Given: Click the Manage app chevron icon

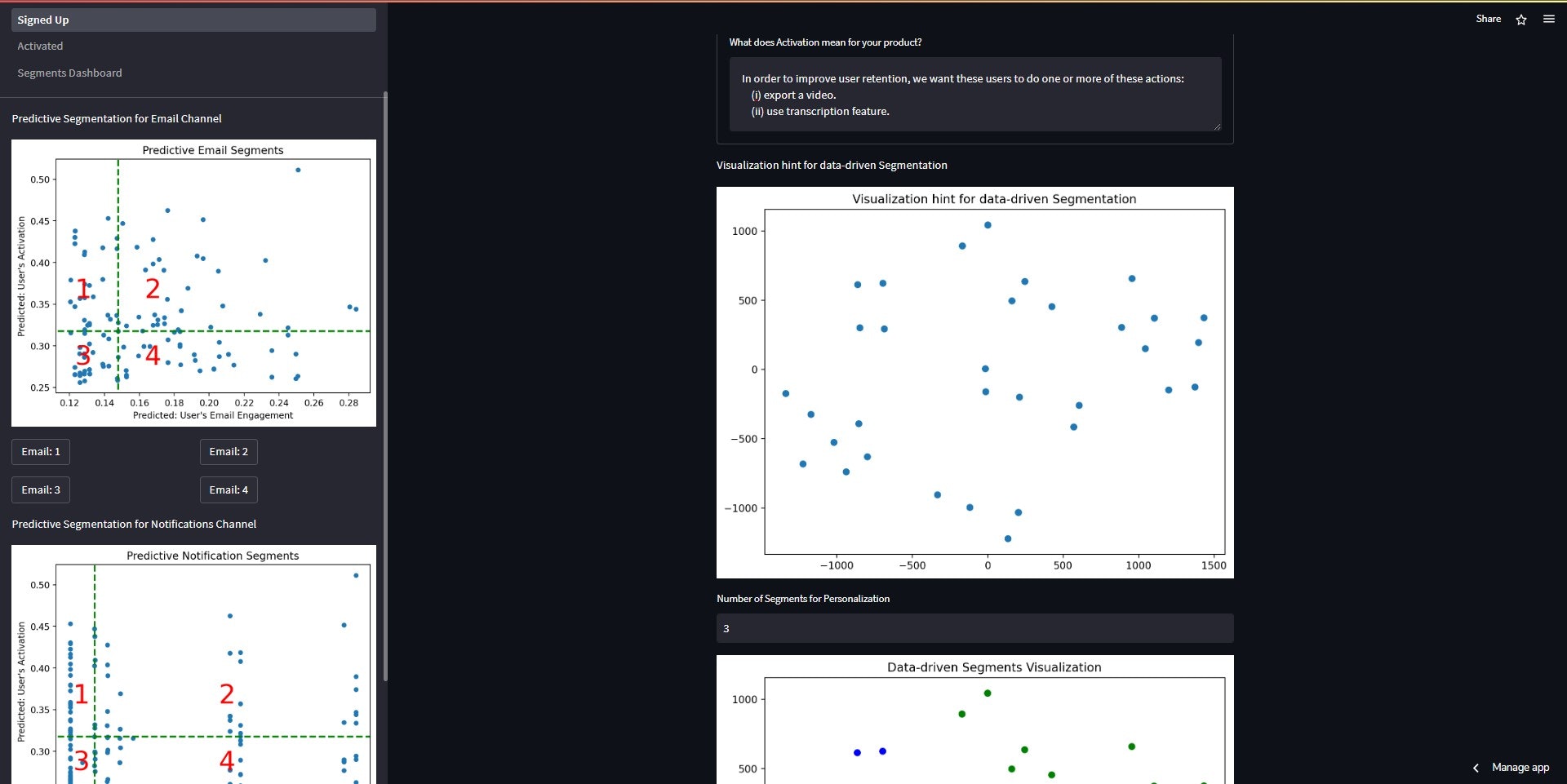Looking at the screenshot, I should coord(1476,768).
